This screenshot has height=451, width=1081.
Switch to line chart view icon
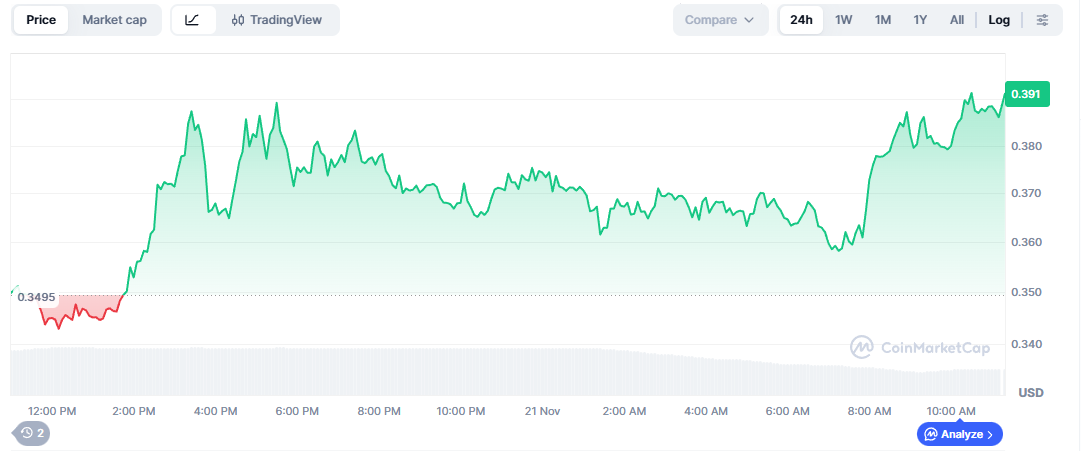tap(193, 20)
